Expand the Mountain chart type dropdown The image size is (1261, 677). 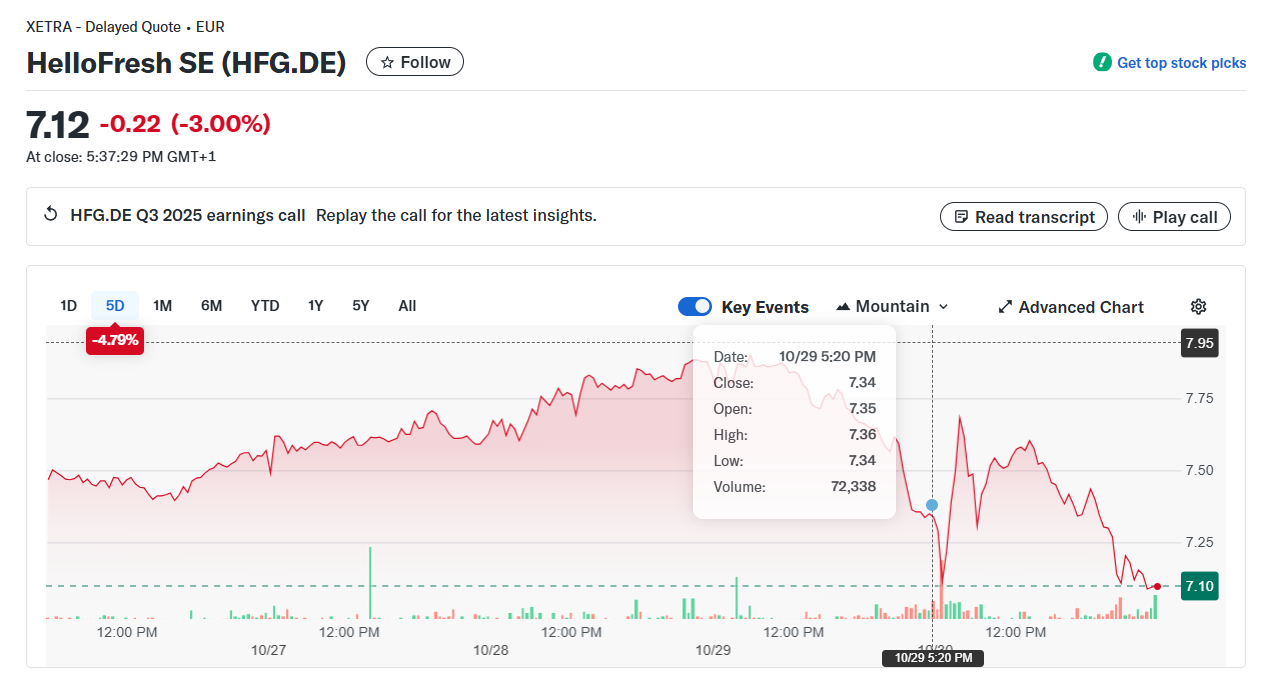pos(892,307)
